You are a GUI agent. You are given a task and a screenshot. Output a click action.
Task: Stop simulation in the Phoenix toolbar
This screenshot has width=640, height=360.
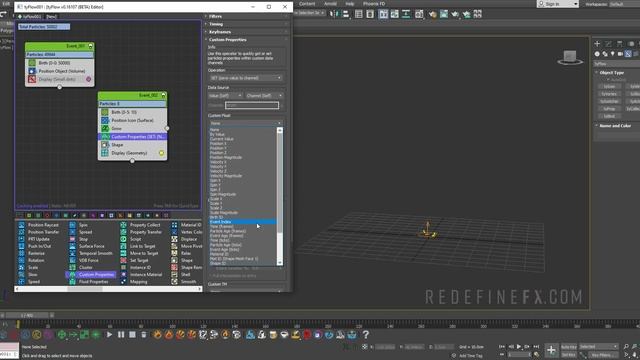[x=132, y=335]
